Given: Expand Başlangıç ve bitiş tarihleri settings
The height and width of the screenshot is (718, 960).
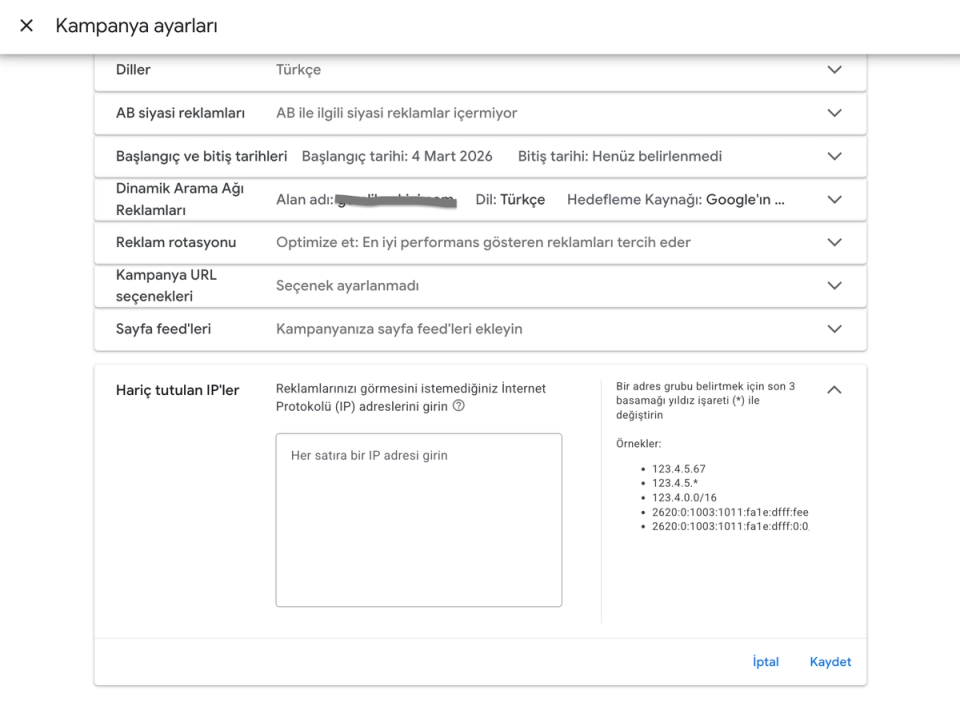Looking at the screenshot, I should [834, 156].
